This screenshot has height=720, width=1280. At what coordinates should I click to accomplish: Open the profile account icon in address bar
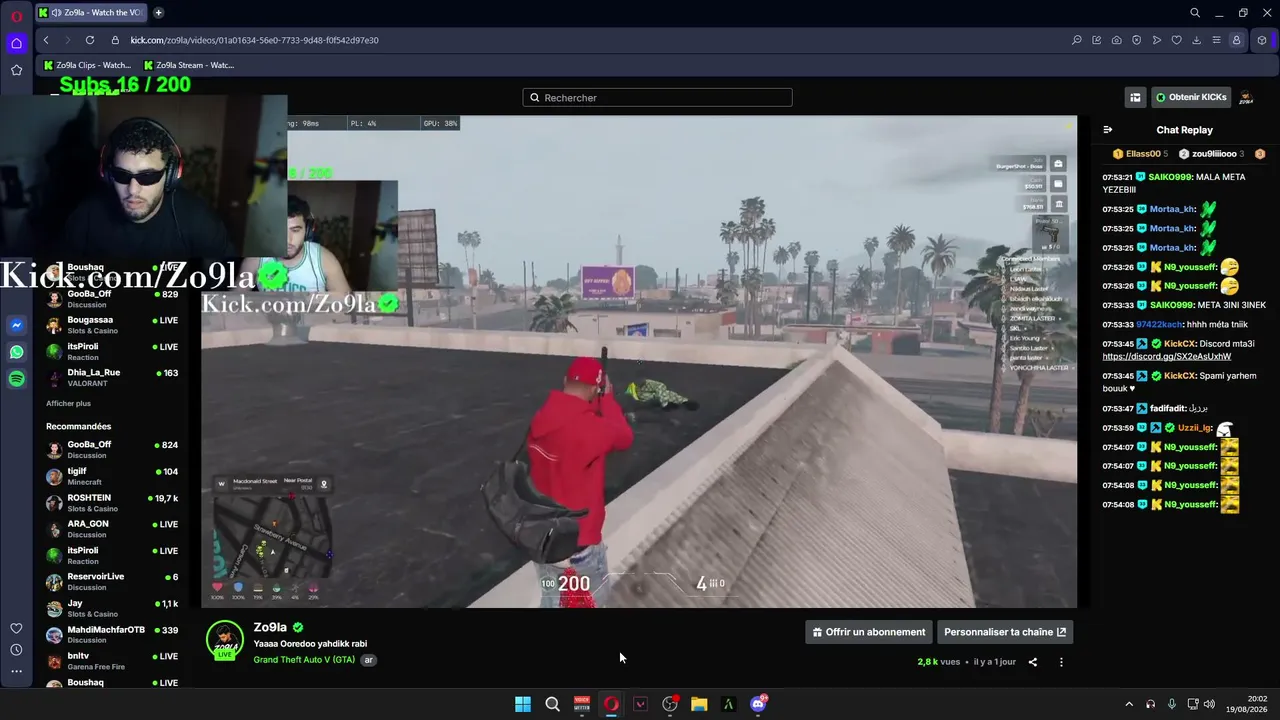click(1237, 40)
